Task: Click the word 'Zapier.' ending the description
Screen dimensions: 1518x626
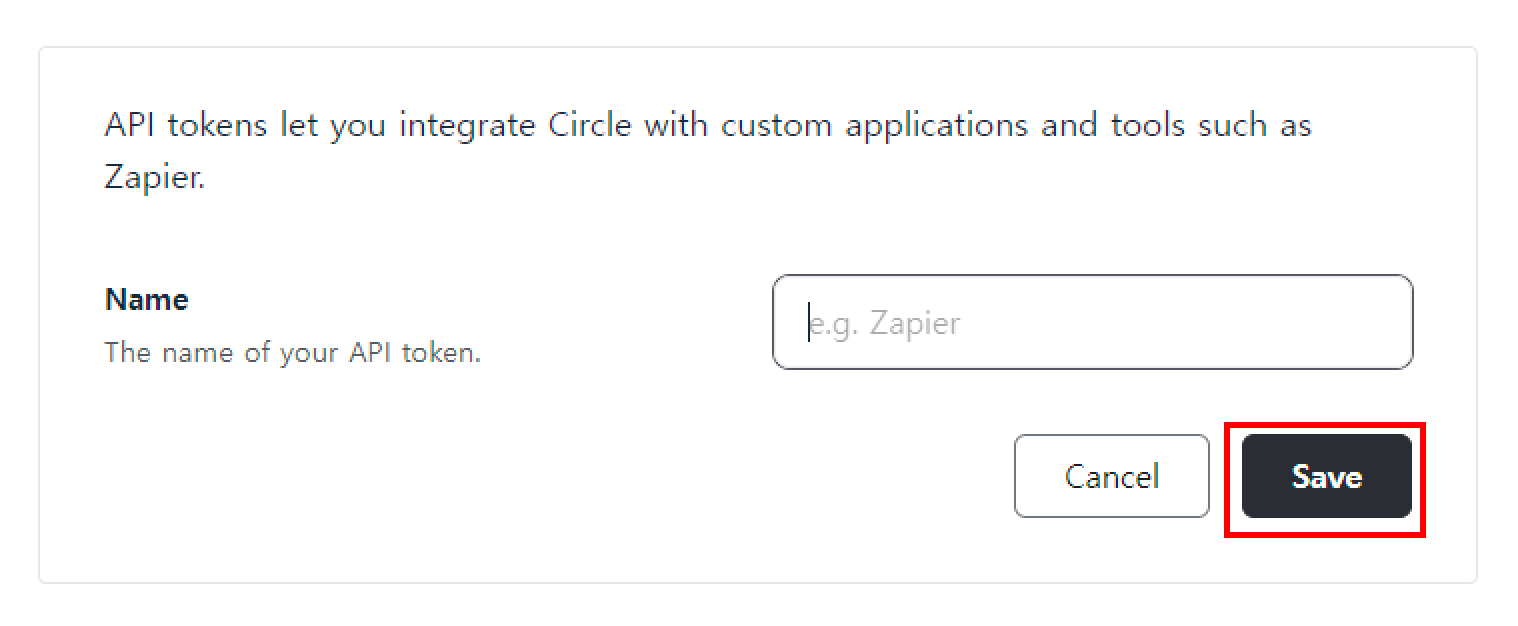Action: (155, 178)
